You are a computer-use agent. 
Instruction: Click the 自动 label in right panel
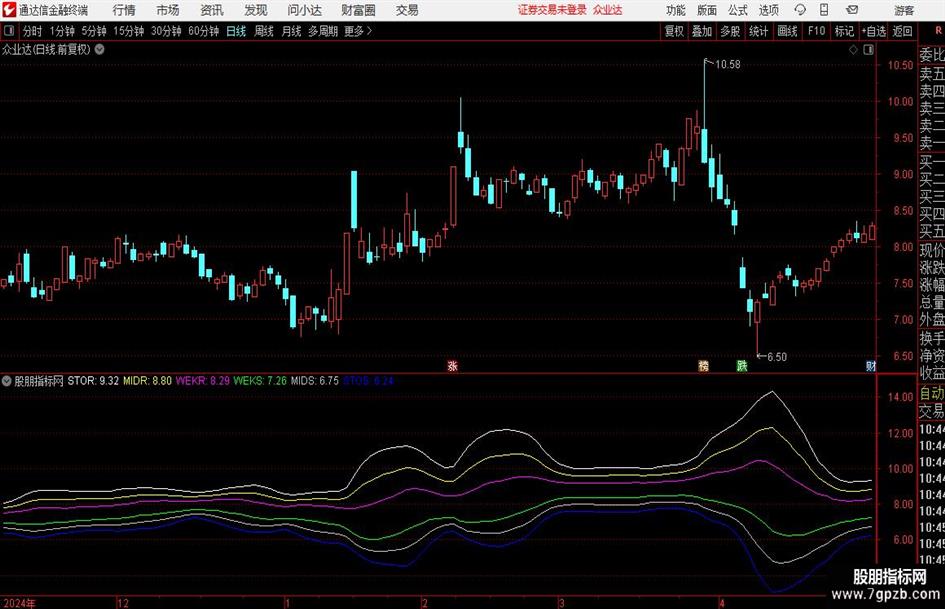point(932,394)
